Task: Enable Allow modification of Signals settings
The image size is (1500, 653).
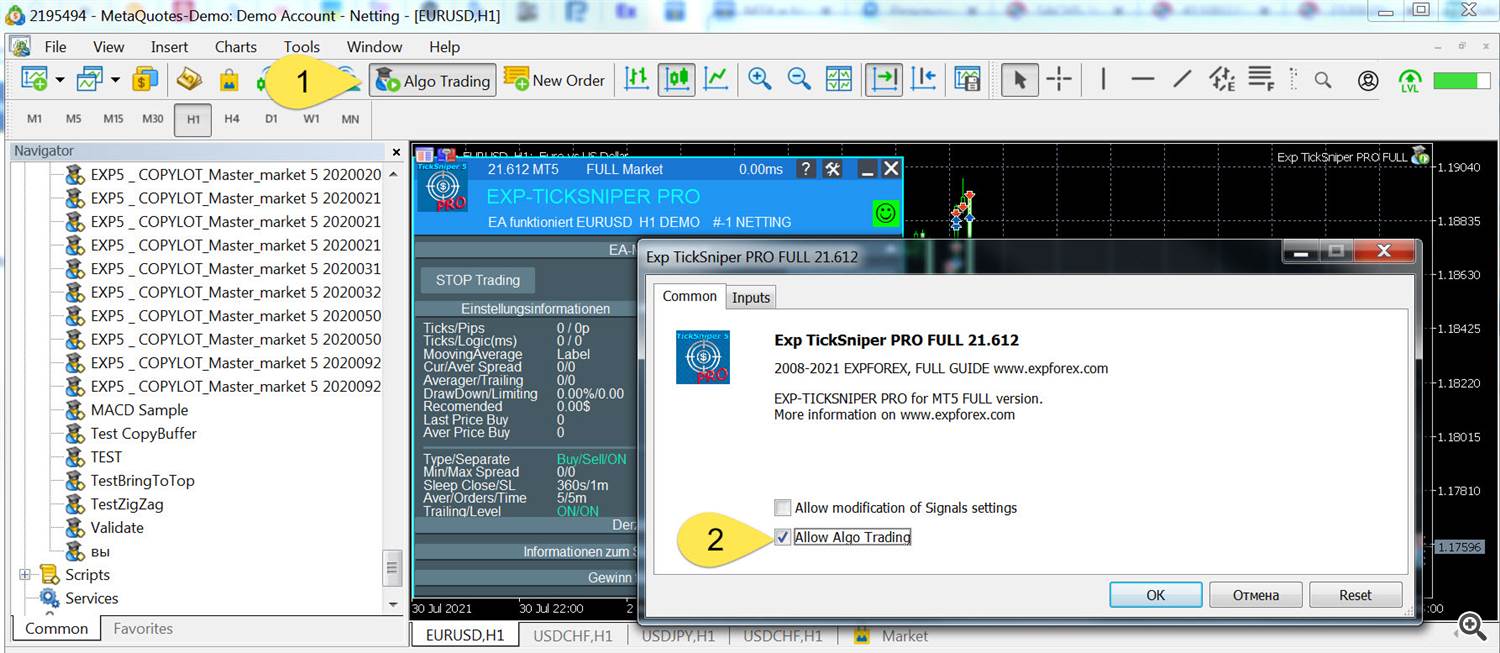Action: coord(783,508)
